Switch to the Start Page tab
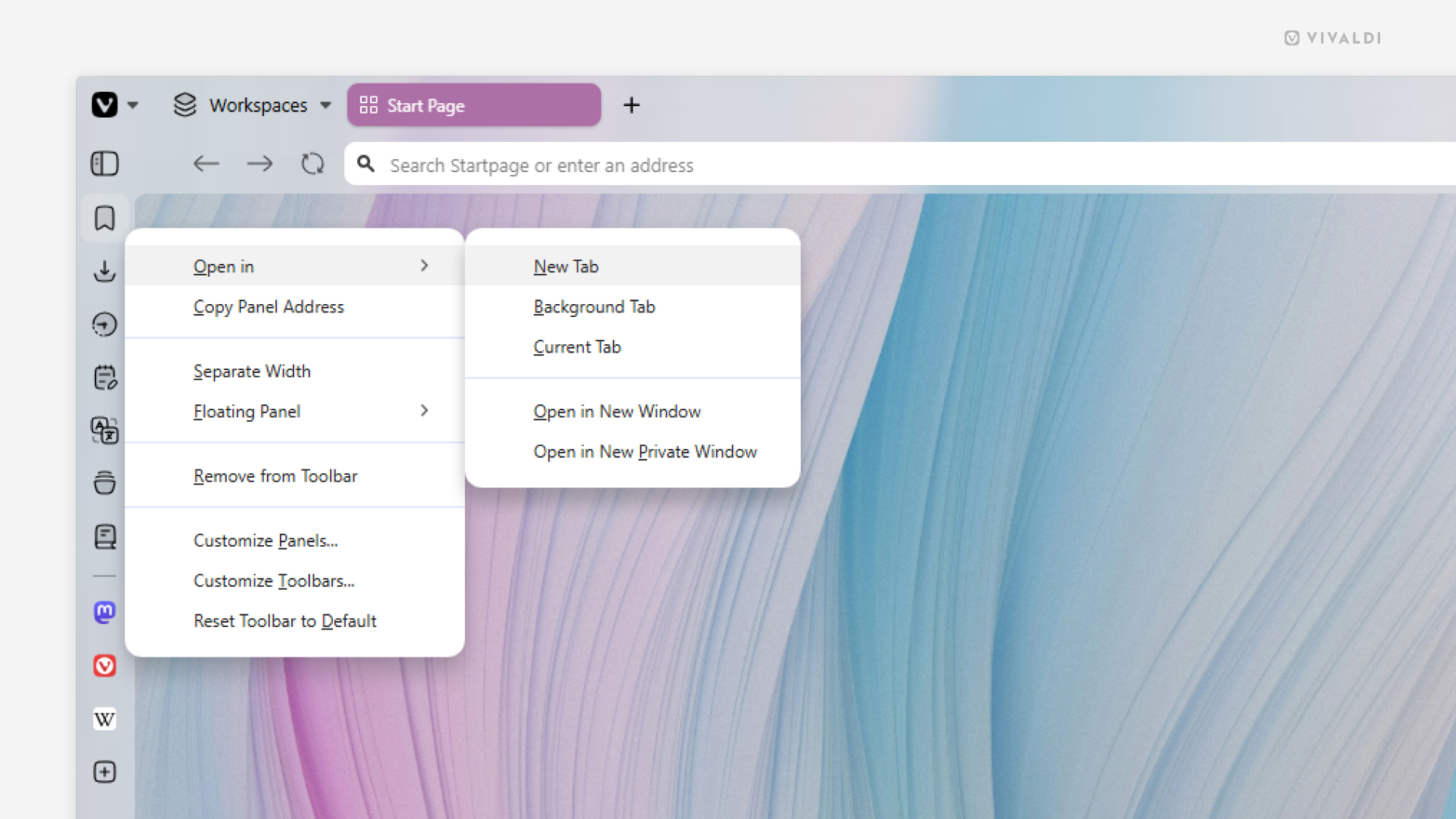Screen dimensions: 1456x819 point(474,105)
